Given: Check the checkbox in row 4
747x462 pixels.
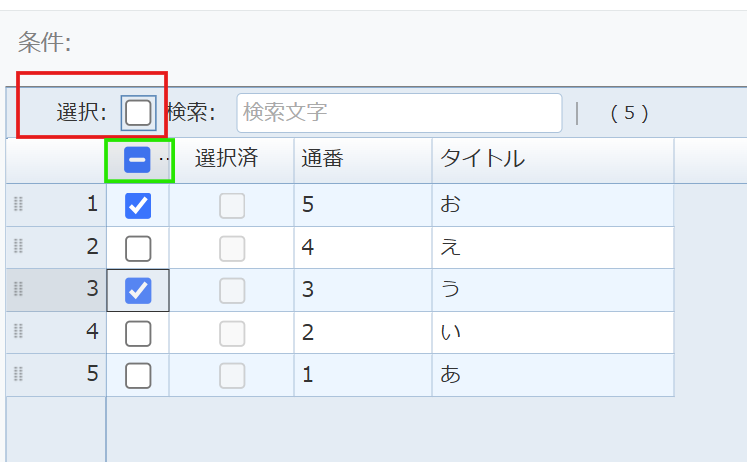Looking at the screenshot, I should (x=138, y=333).
